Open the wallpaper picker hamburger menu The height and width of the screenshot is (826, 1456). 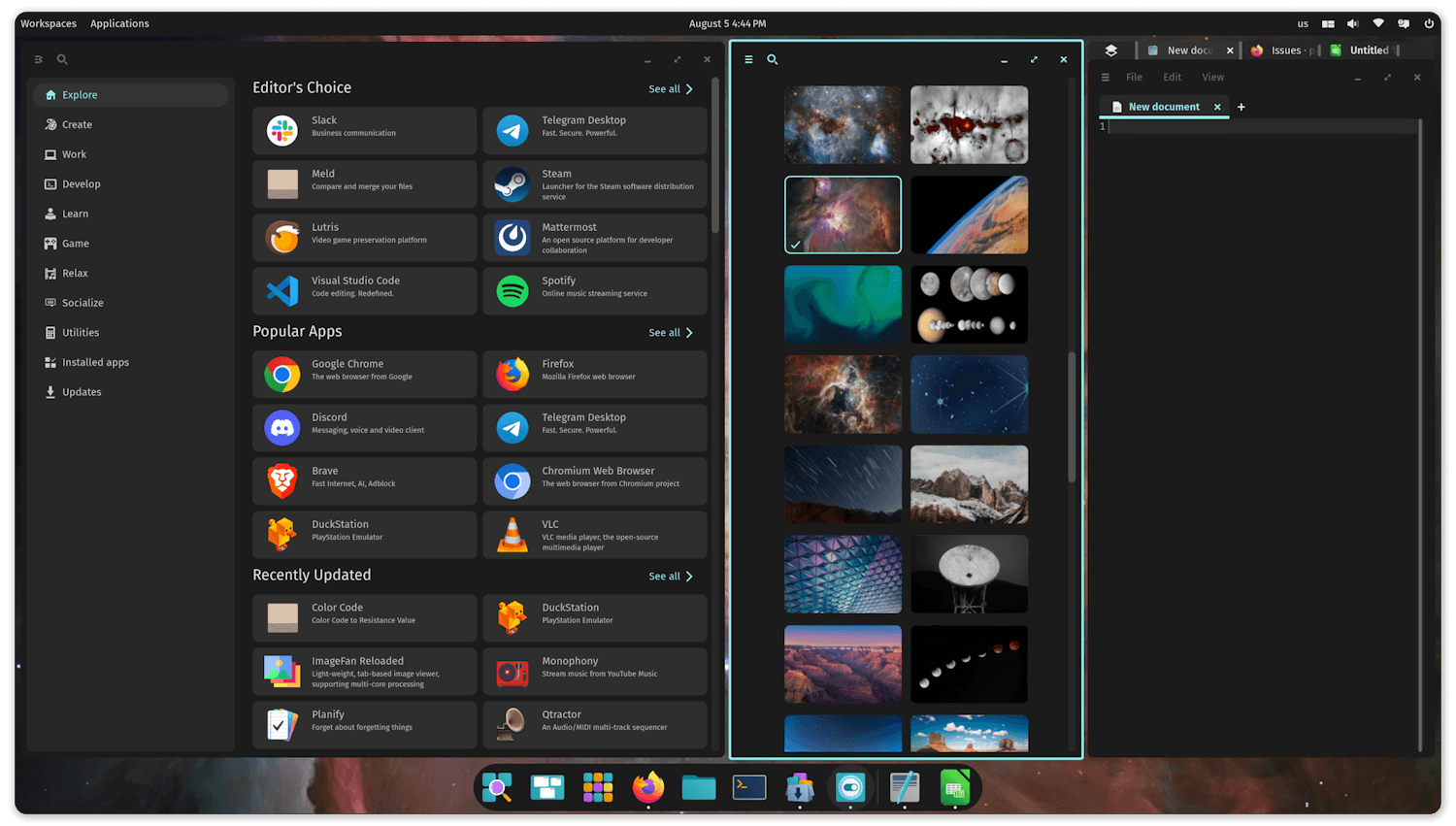click(748, 59)
